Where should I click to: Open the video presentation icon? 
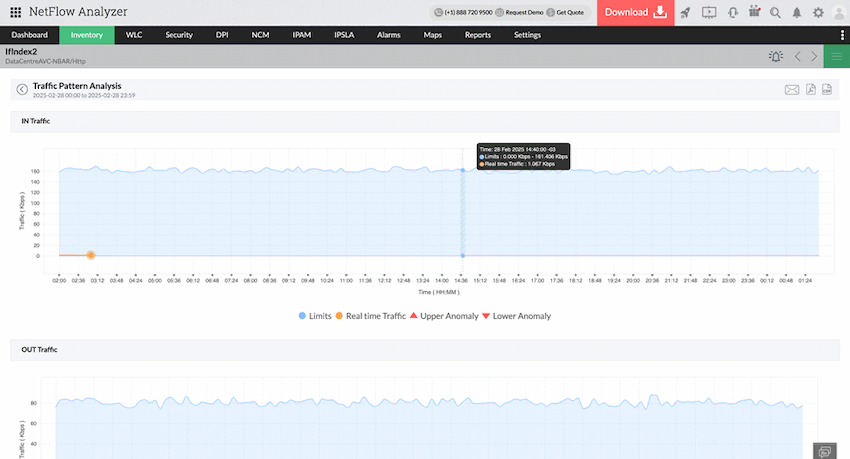[x=709, y=12]
